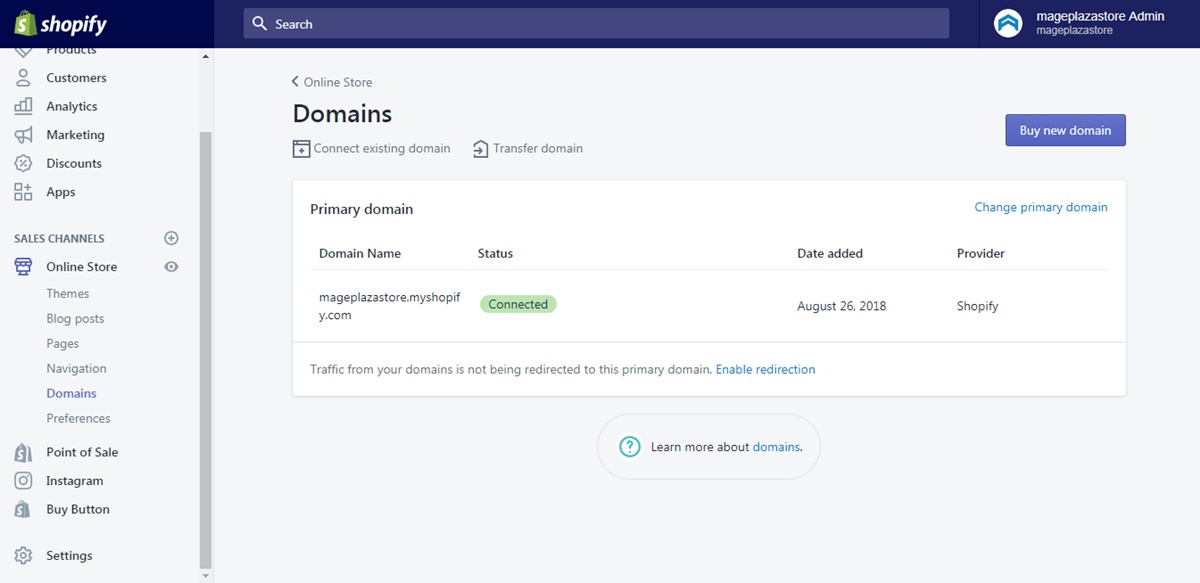
Task: Click the Discounts badge icon
Action: [x=23, y=163]
